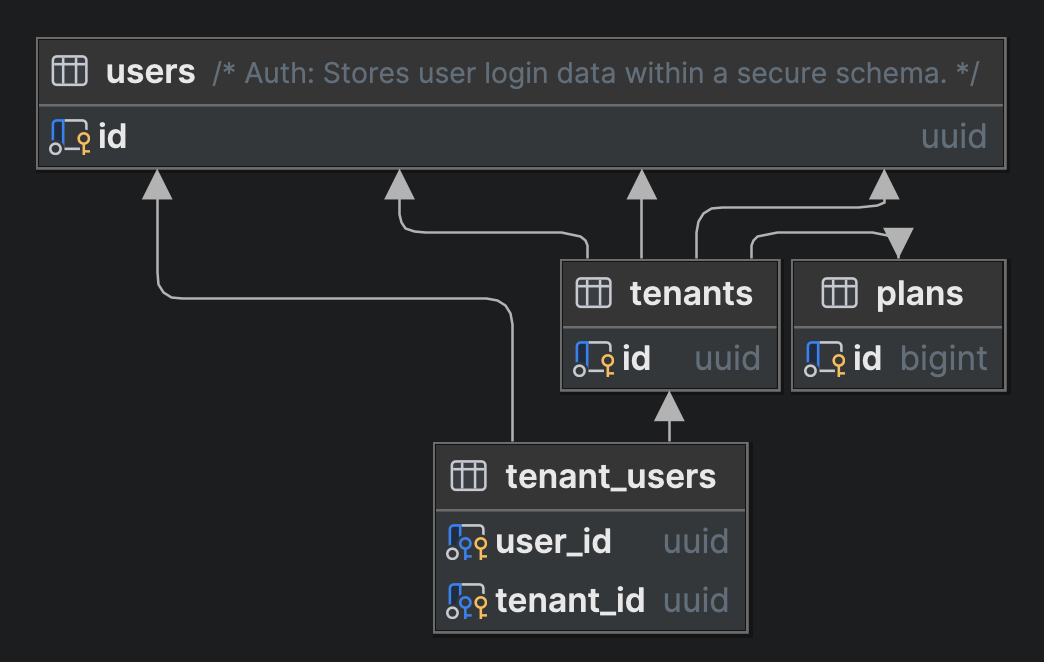The width and height of the screenshot is (1044, 662).
Task: Select the user_id column row
Action: coord(552,541)
